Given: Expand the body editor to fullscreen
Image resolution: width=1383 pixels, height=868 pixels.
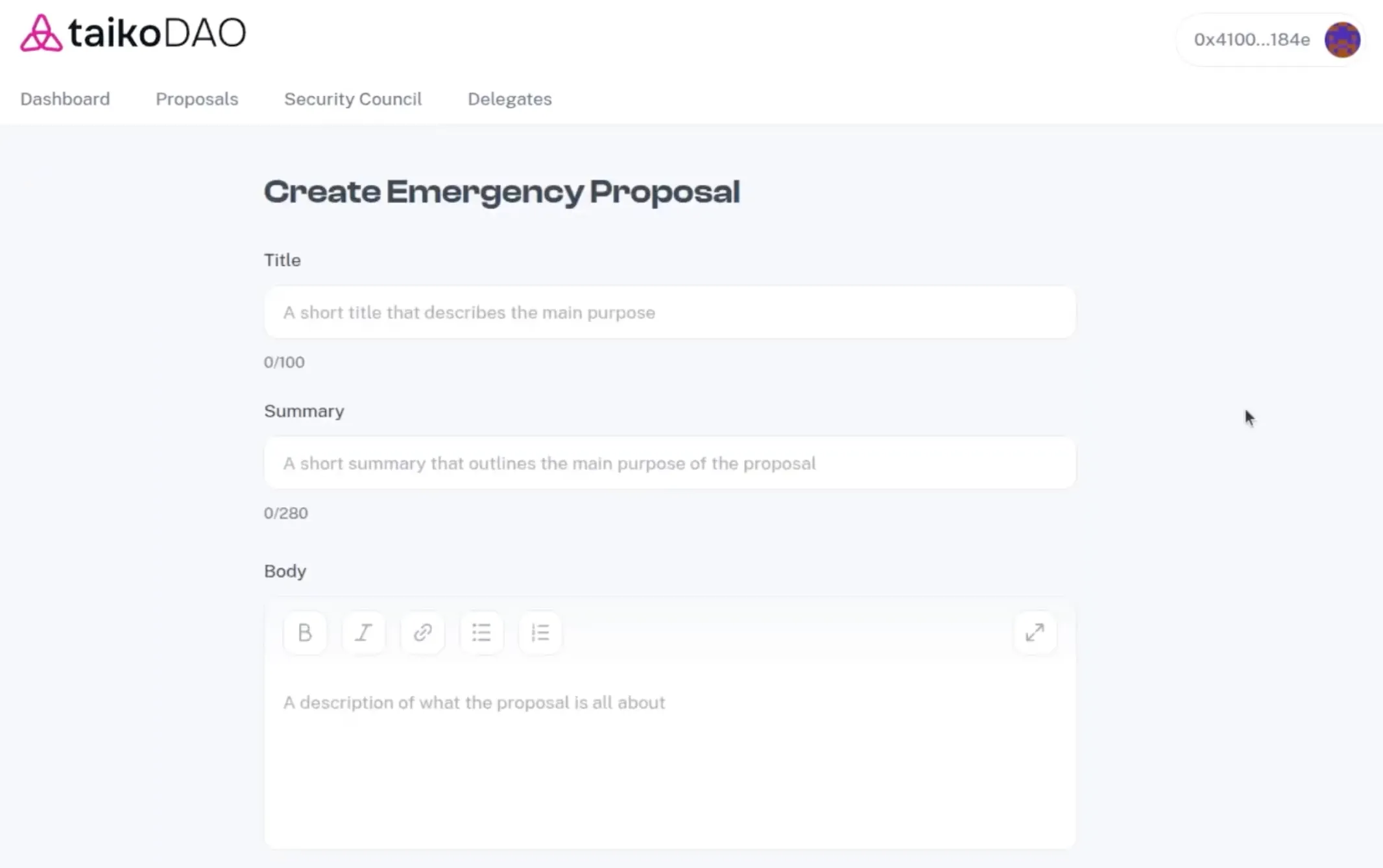Looking at the screenshot, I should coord(1035,633).
